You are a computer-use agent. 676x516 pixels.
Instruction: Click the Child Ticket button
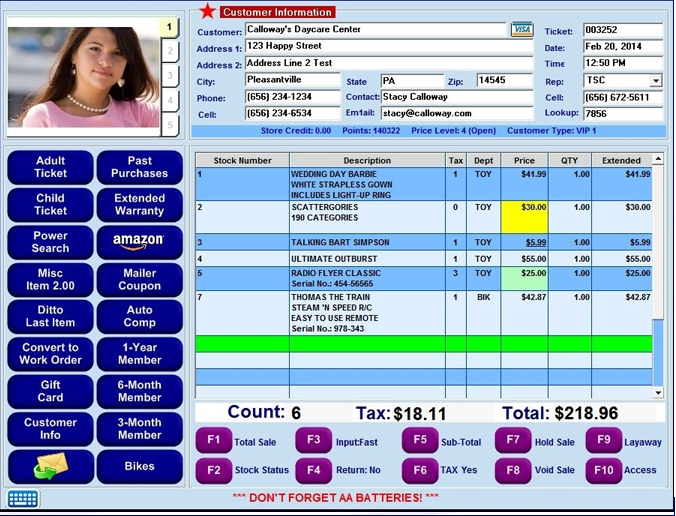click(x=50, y=205)
